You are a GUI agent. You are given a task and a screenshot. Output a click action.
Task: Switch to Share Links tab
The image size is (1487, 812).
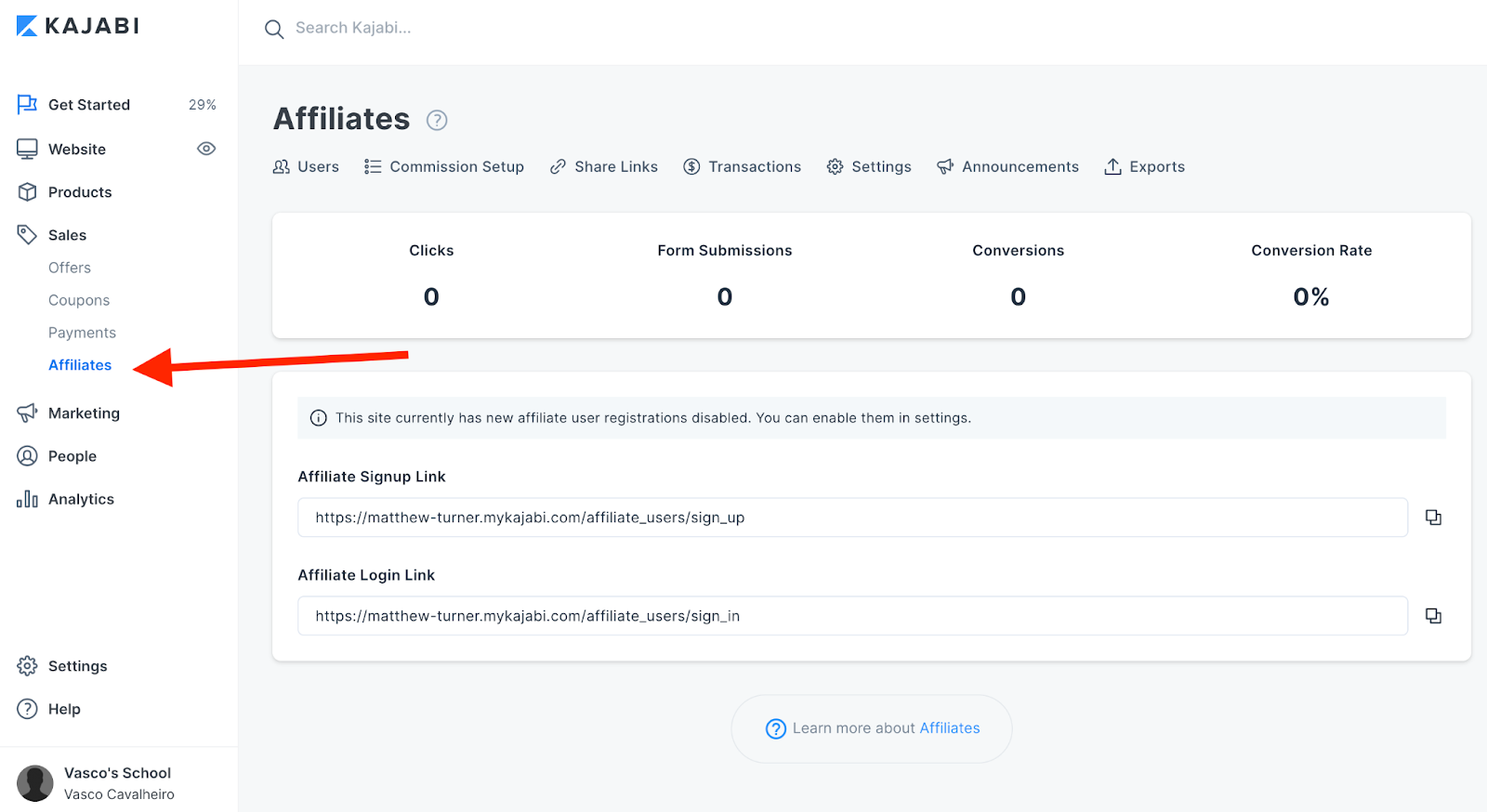coord(616,166)
